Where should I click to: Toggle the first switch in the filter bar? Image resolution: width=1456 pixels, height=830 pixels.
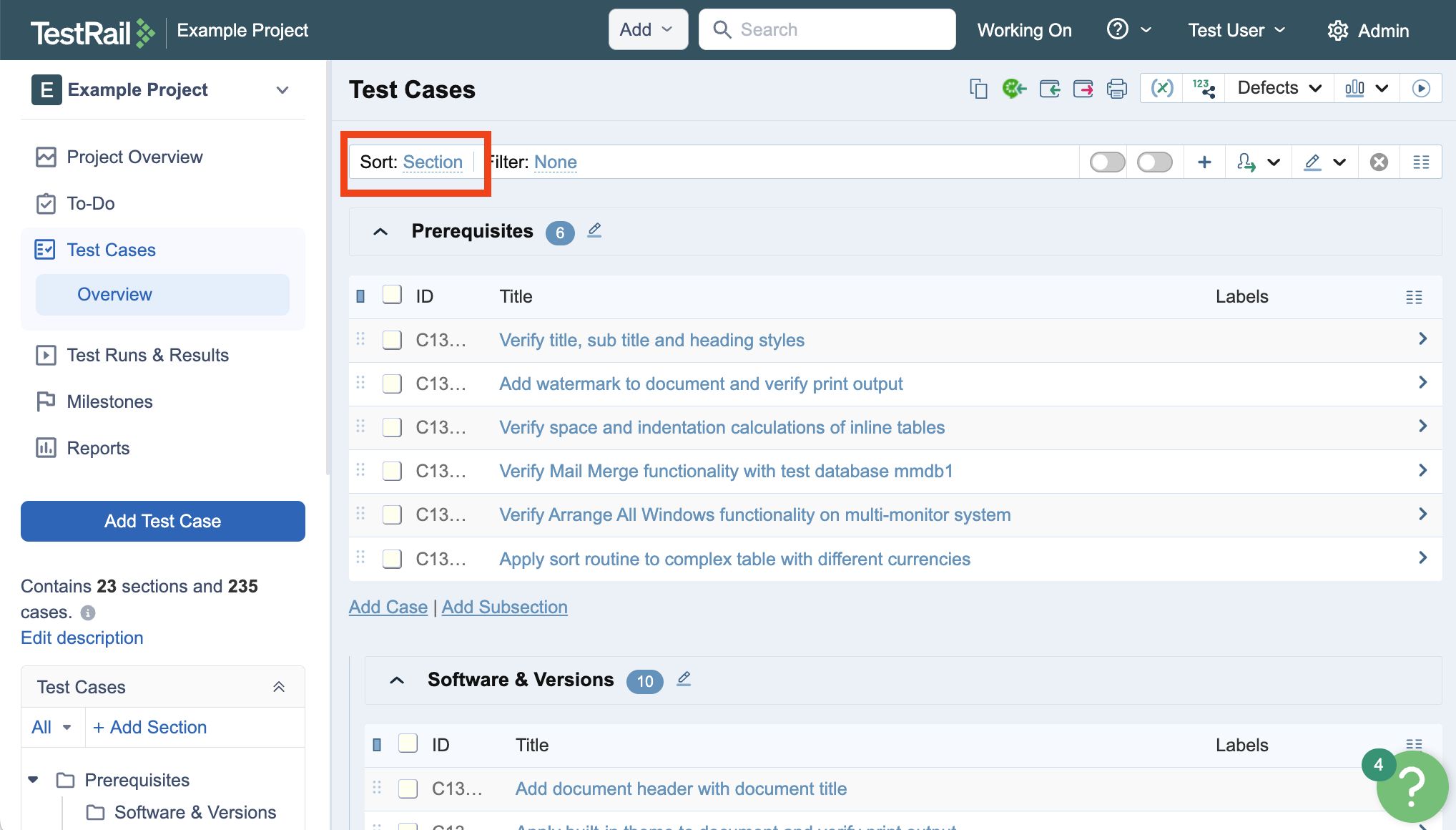click(x=1107, y=162)
